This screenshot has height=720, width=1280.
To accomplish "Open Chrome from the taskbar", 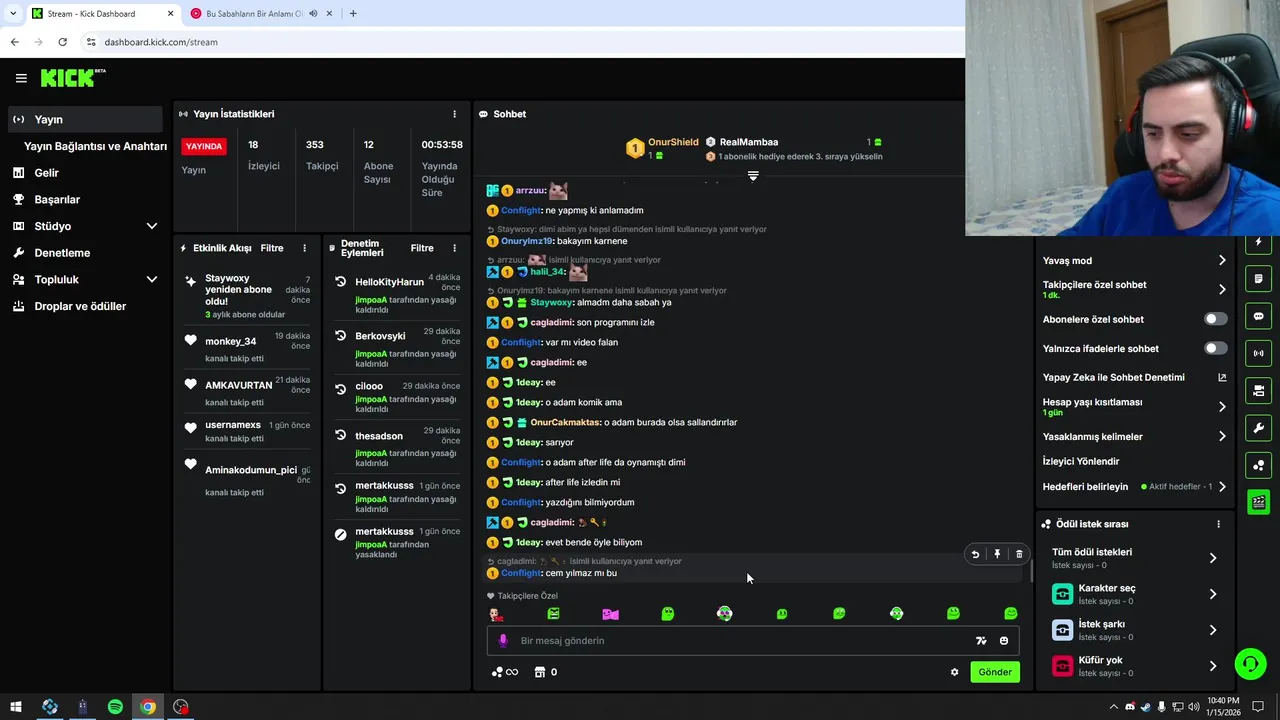I will coord(148,707).
